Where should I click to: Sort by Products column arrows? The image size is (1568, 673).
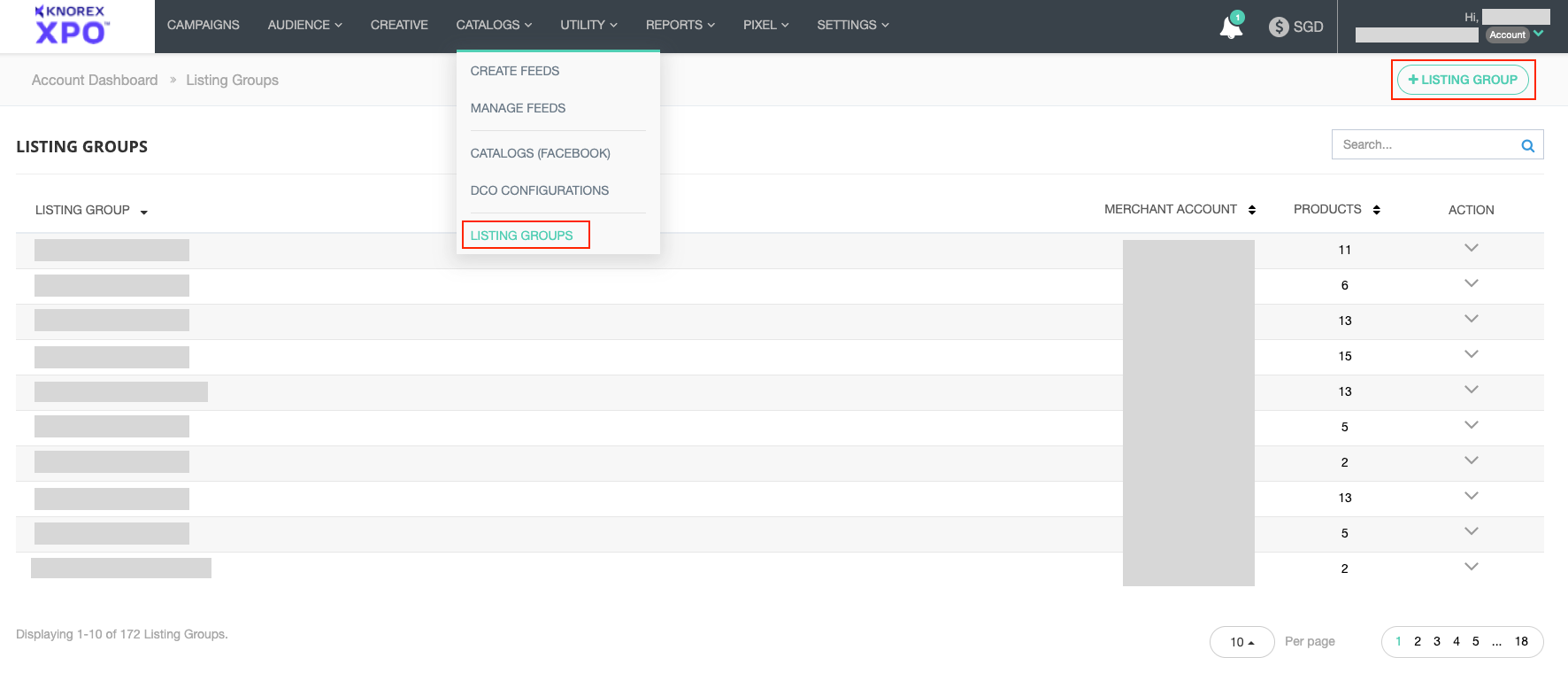pyautogui.click(x=1376, y=210)
